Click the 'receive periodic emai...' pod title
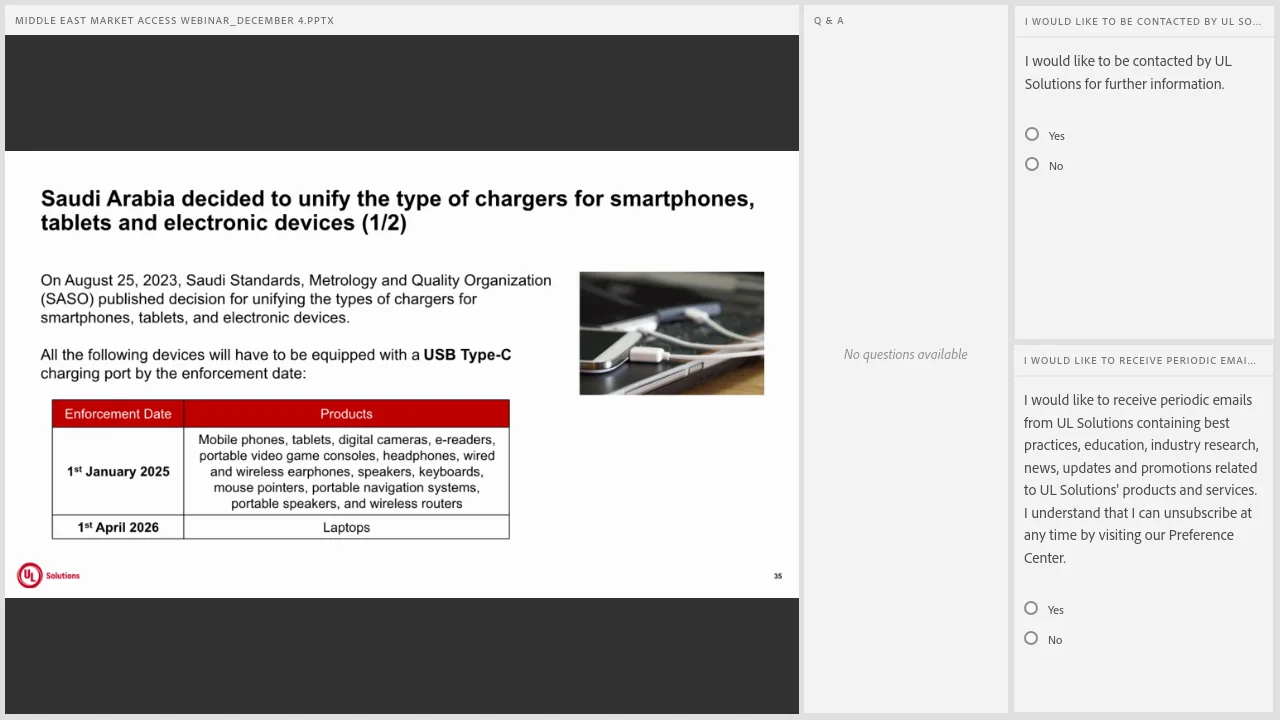 click(1140, 360)
